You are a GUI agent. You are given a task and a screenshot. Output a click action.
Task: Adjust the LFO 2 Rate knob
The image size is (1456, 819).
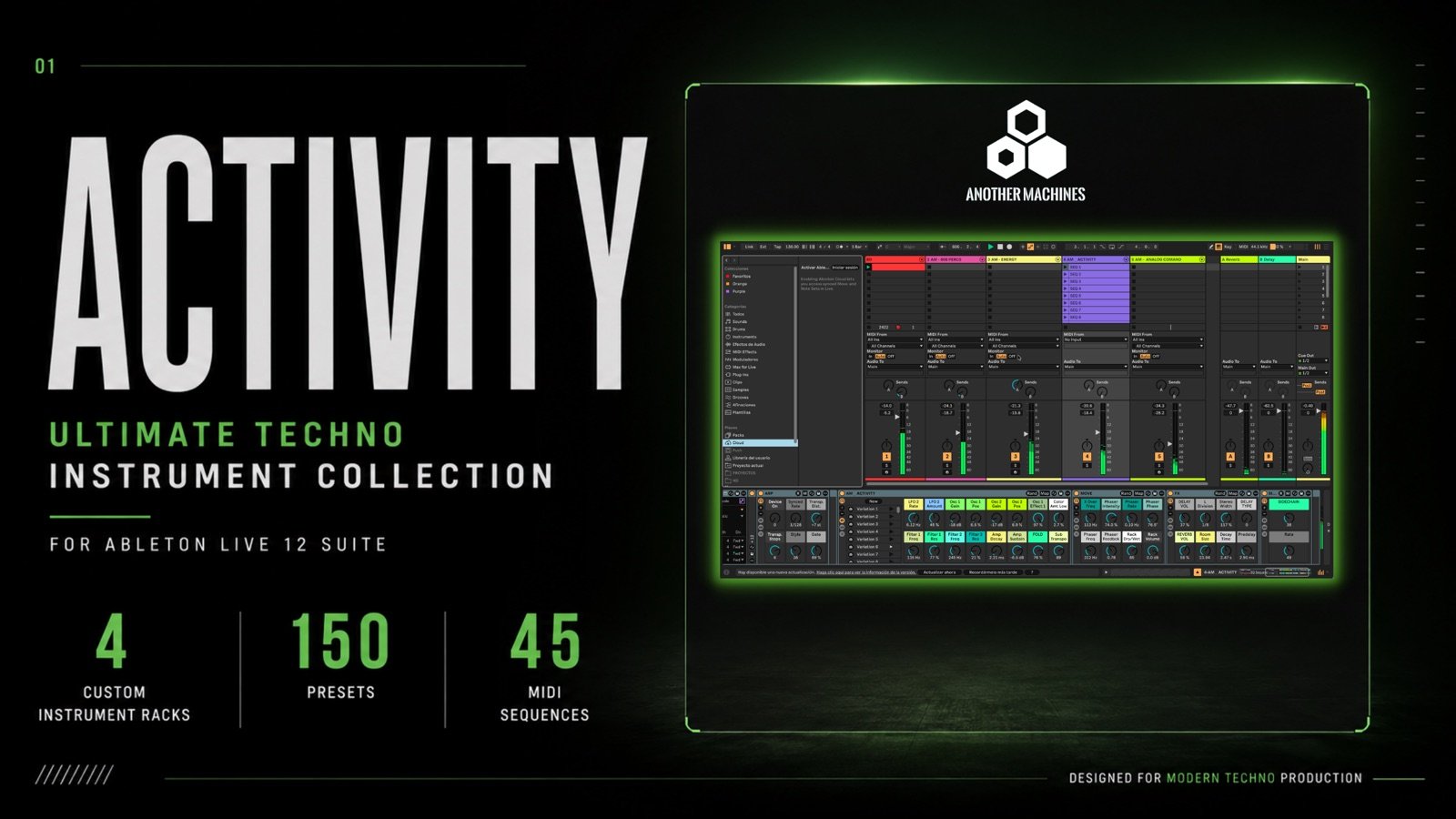tap(914, 518)
